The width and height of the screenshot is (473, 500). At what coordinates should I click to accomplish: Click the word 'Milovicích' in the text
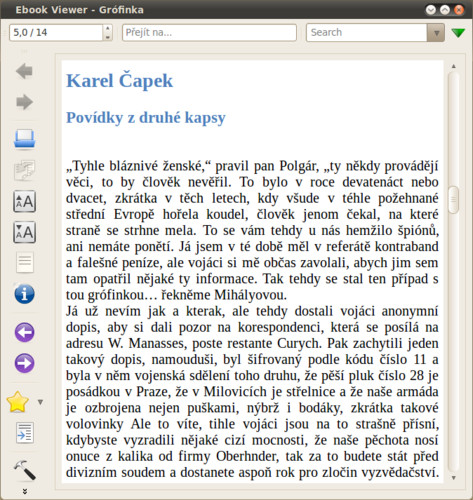coord(235,392)
